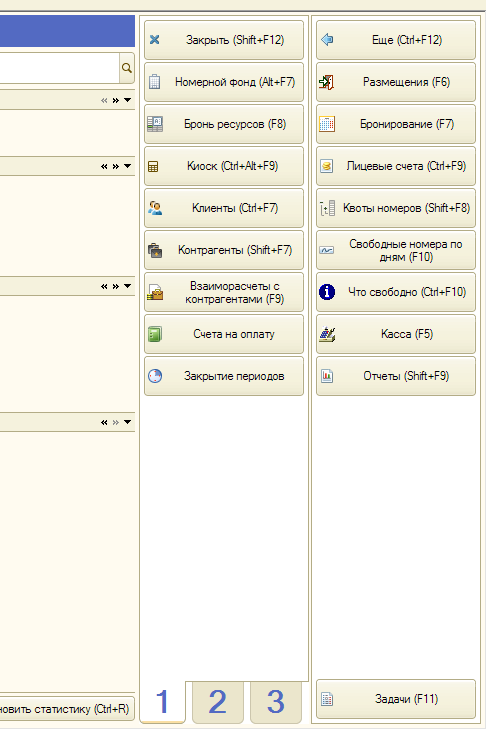Click the Взаиморасчеты с контрагентами icon
This screenshot has height=729, width=486.
point(155,292)
